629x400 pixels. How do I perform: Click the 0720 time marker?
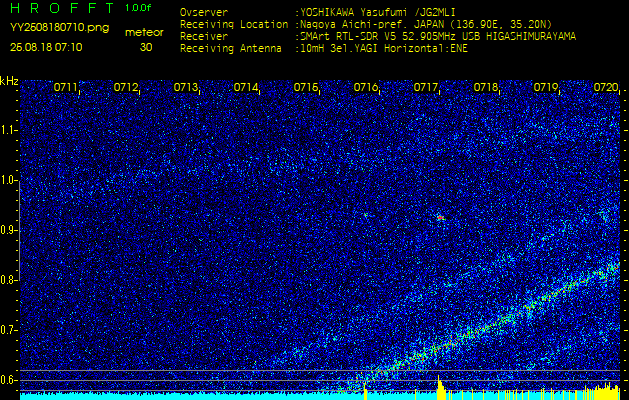(x=605, y=87)
